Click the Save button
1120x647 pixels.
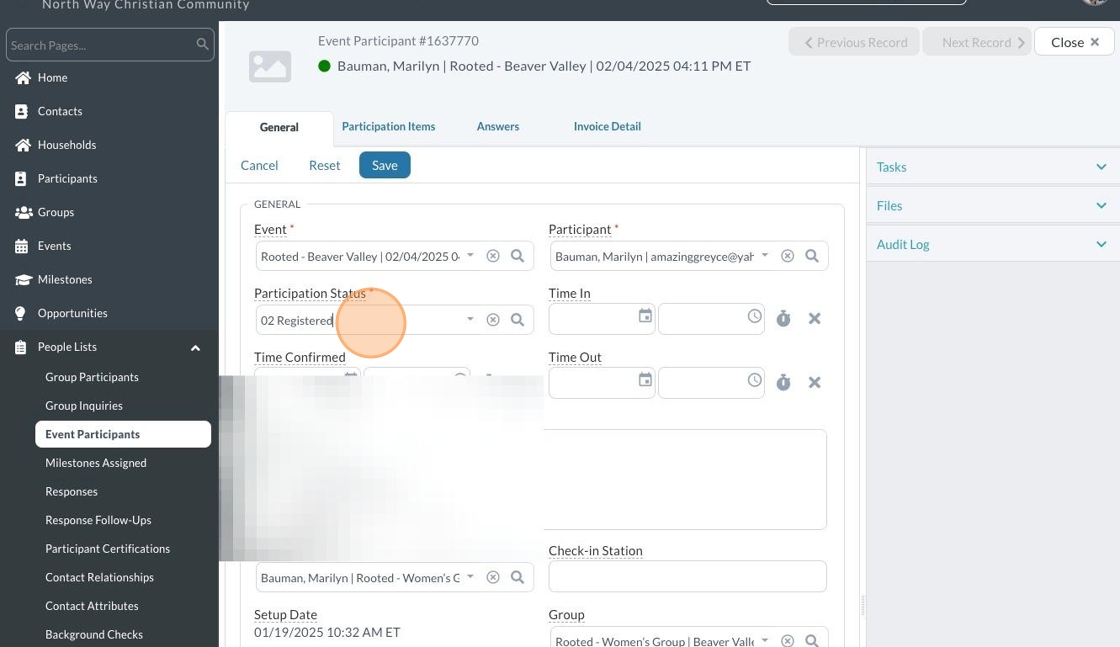[384, 165]
